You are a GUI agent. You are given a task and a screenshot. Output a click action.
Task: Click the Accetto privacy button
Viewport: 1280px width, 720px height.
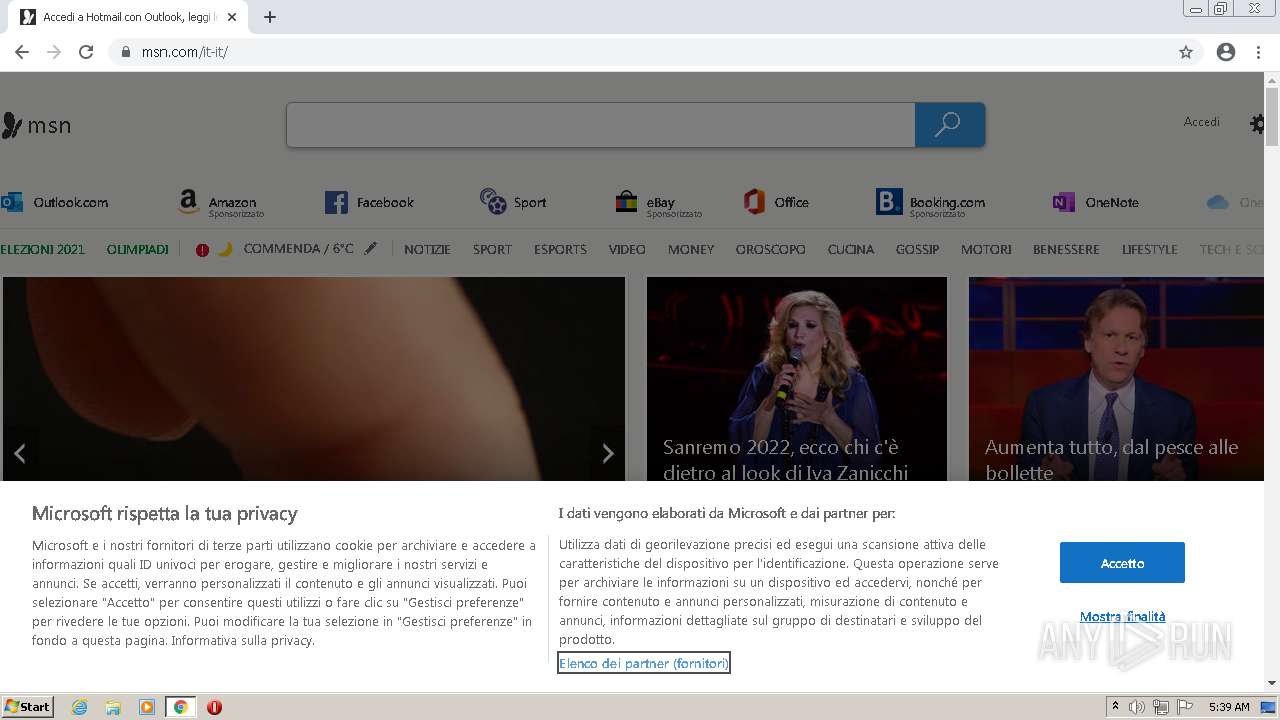pyautogui.click(x=1122, y=563)
